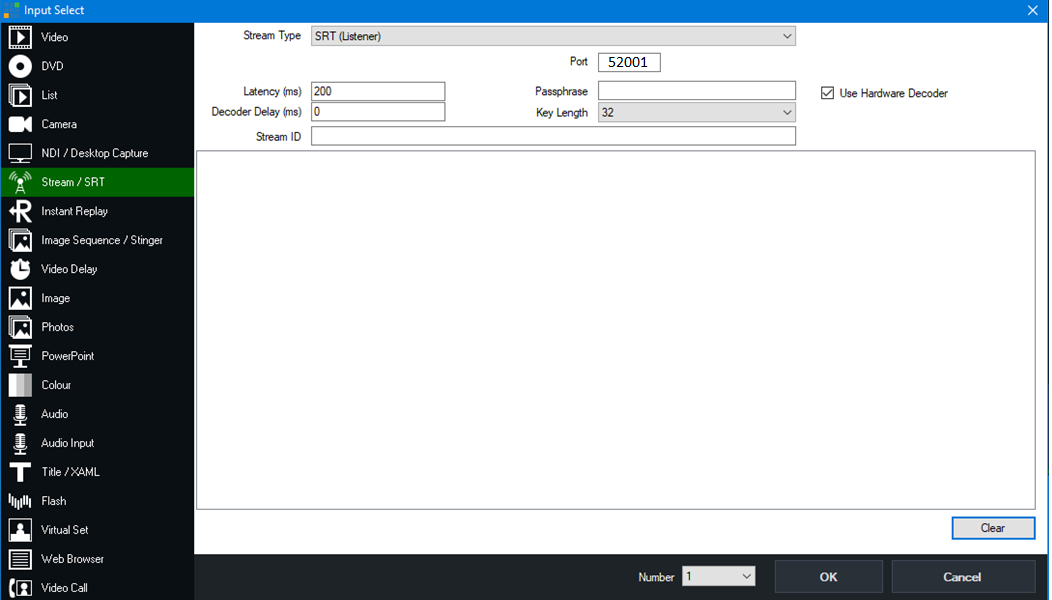1052x600 pixels.
Task: Toggle the Use Hardware Decoder checkbox
Action: click(x=827, y=93)
